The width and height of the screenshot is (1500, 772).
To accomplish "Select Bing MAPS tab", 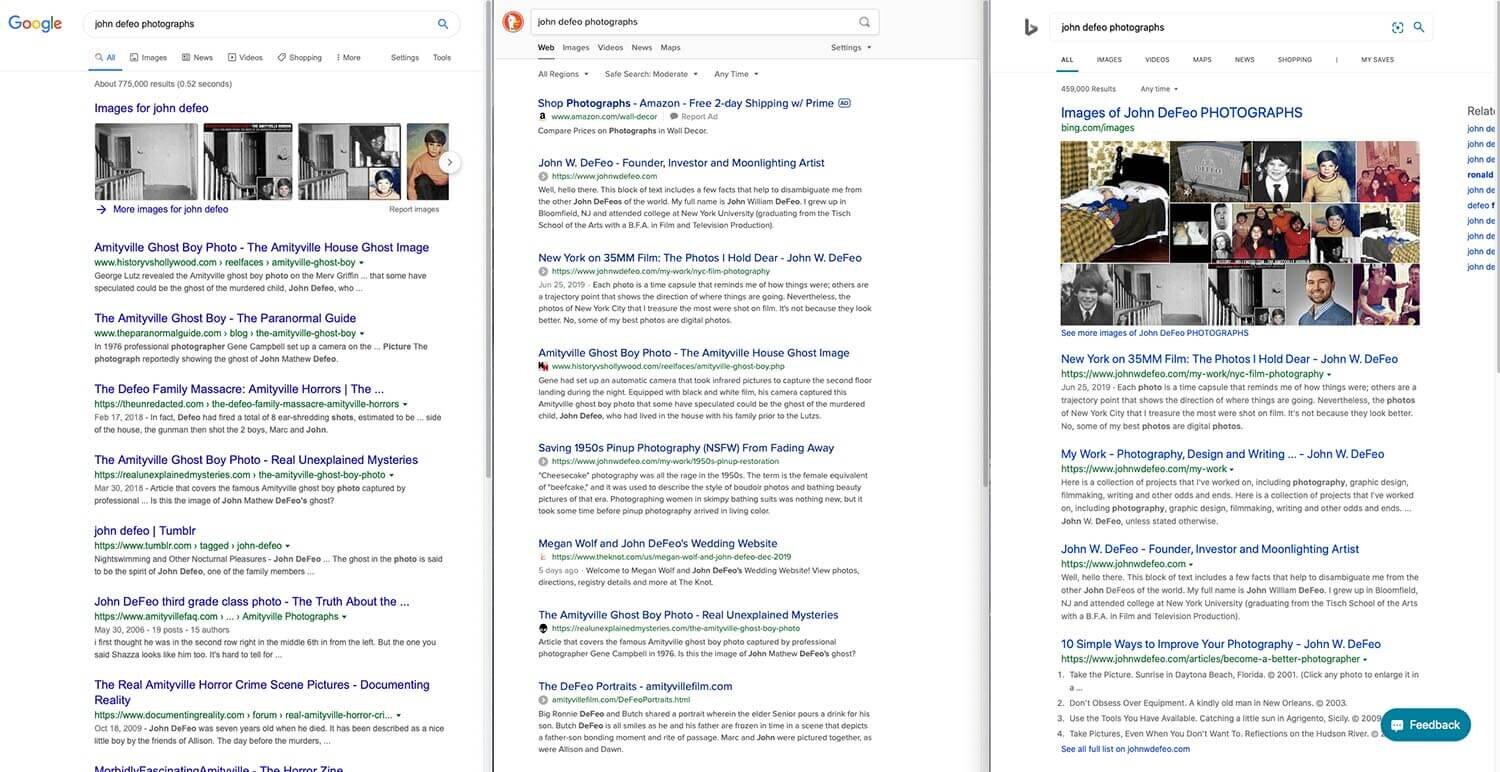I will (x=1202, y=60).
